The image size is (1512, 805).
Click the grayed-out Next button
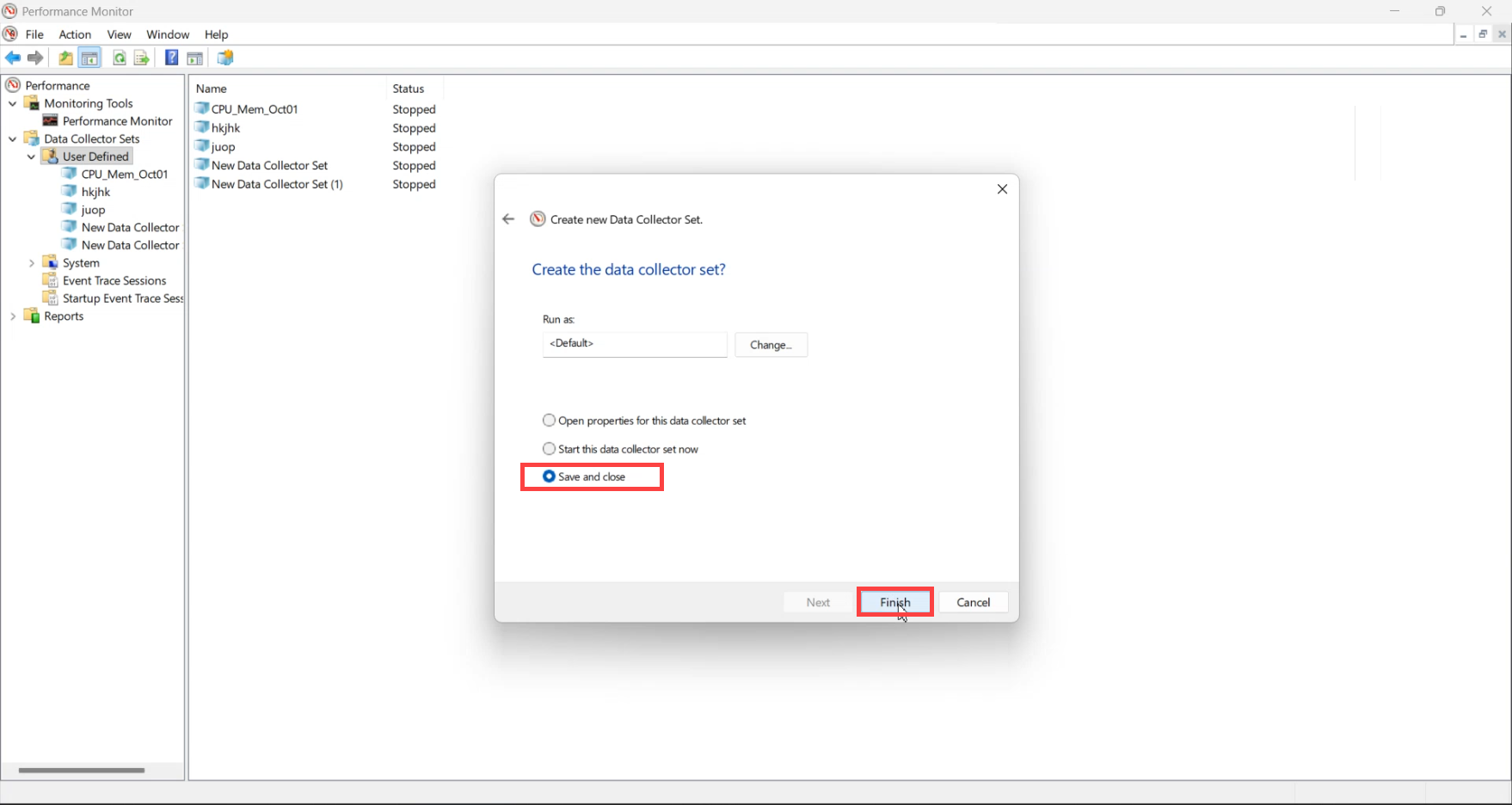coord(818,602)
